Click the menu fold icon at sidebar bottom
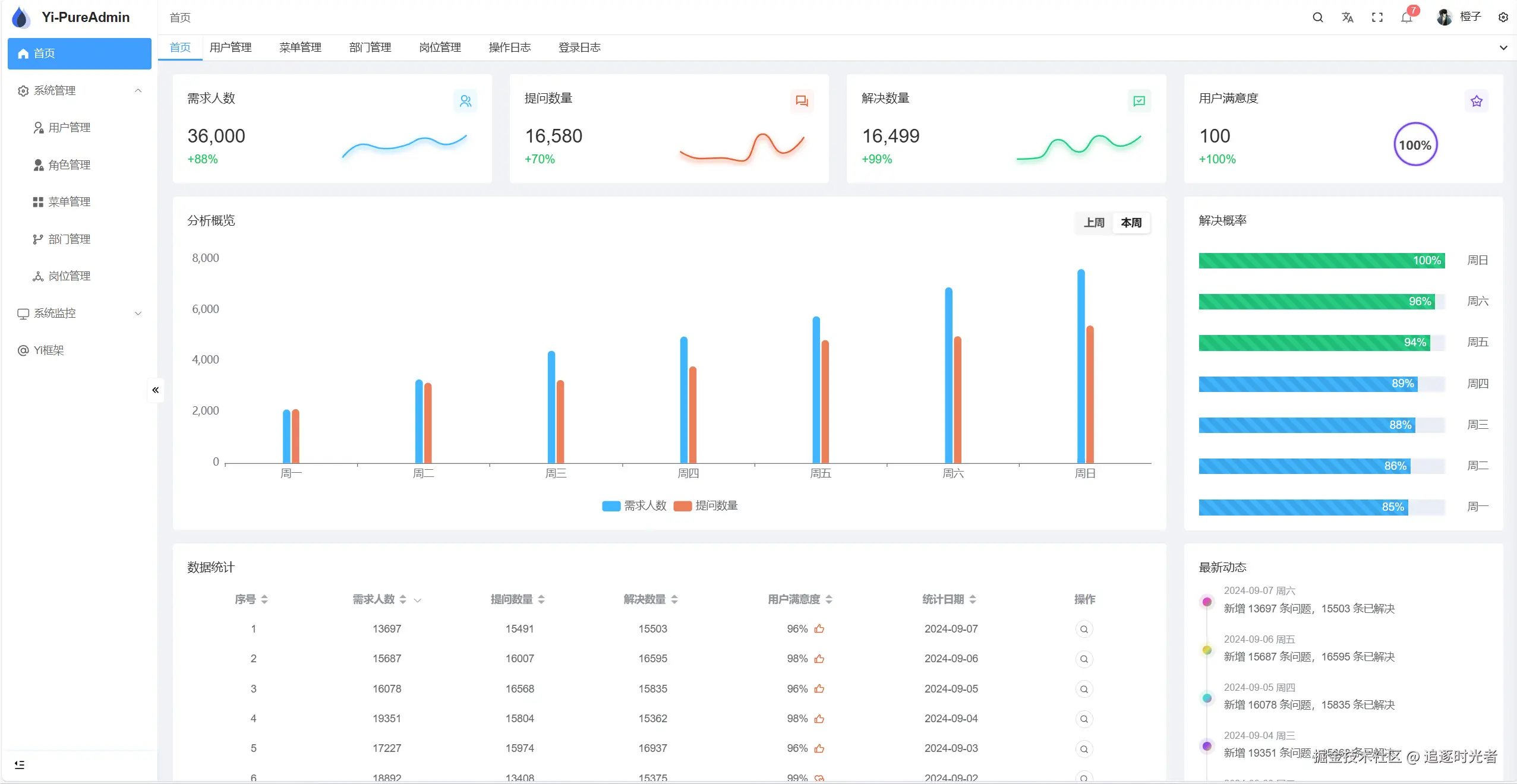Screen dimensions: 1517x784 (x=20, y=764)
